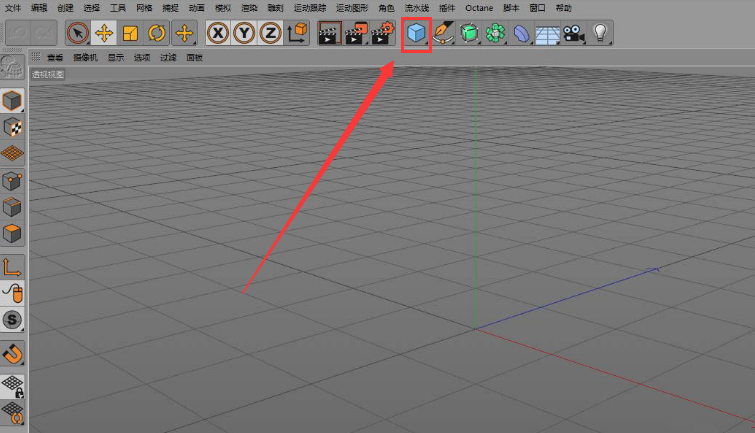Open the 创建 menu

click(x=65, y=8)
